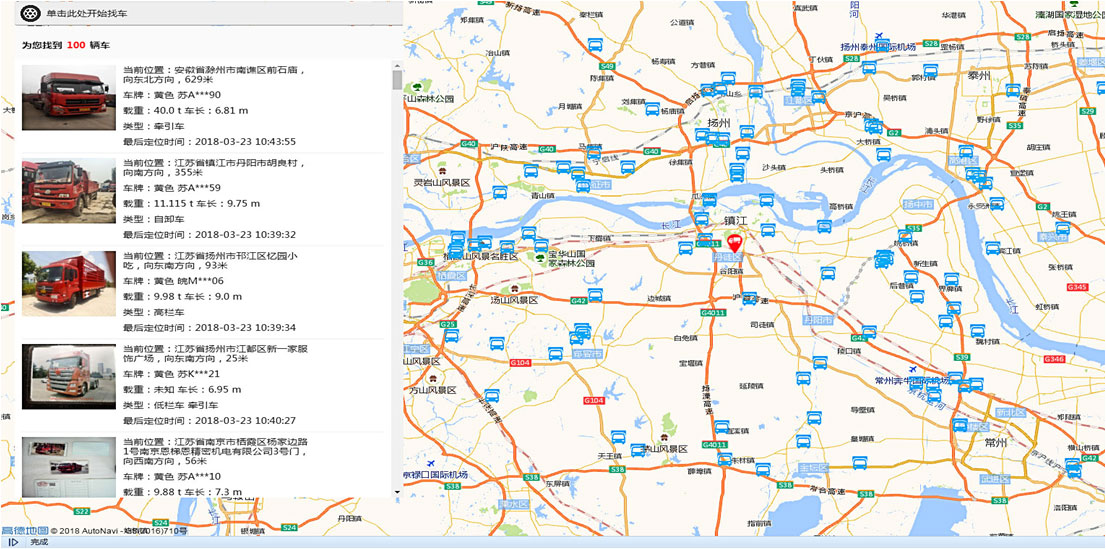This screenshot has height=549, width=1106.
Task: Click the scroll down arrow of vehicle list
Action: tap(397, 490)
